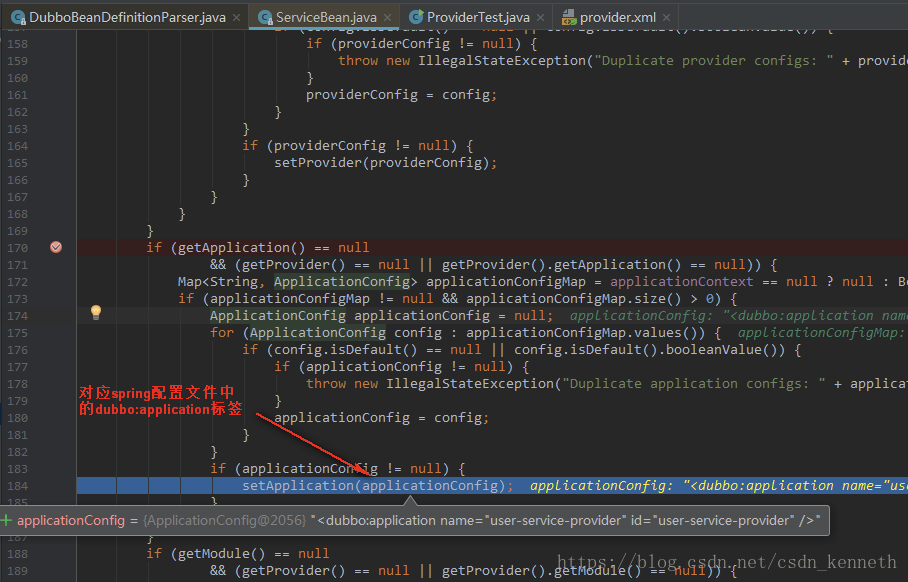The height and width of the screenshot is (582, 908).
Task: Open the provider.xml tab
Action: pos(617,17)
